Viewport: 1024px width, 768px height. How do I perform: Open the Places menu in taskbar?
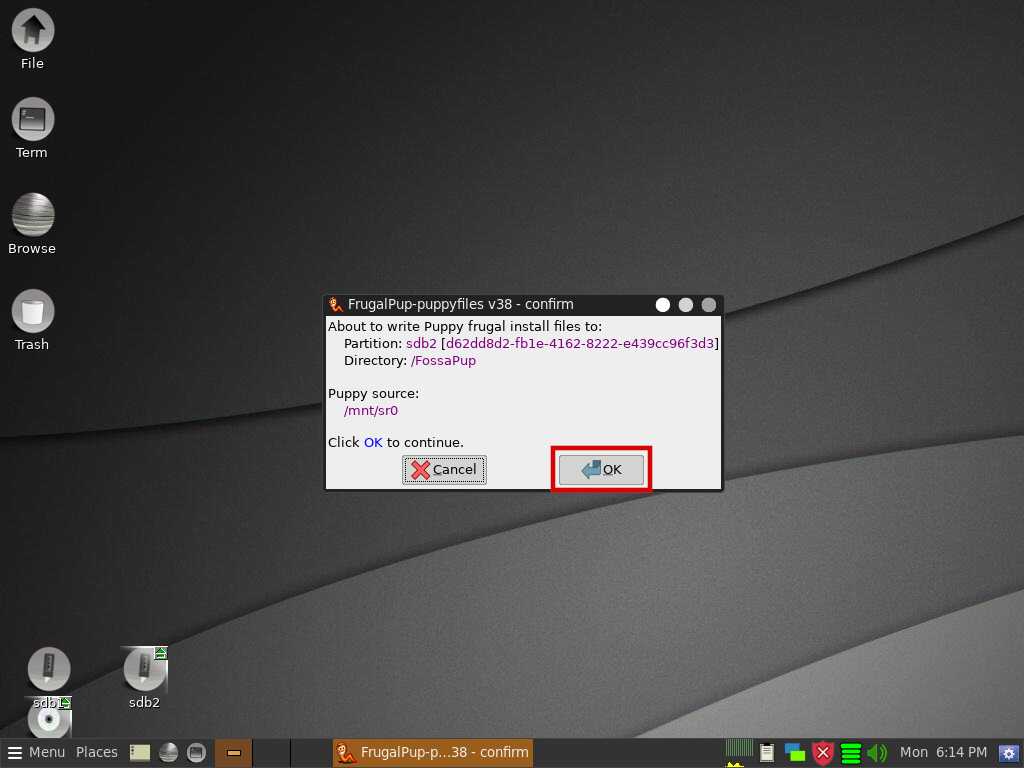[97, 752]
